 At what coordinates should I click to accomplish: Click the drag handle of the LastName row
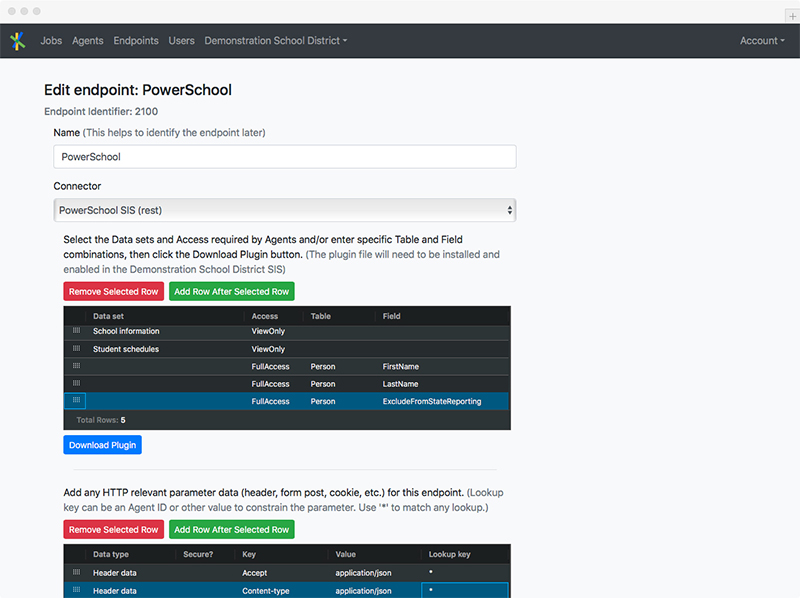pyautogui.click(x=75, y=384)
